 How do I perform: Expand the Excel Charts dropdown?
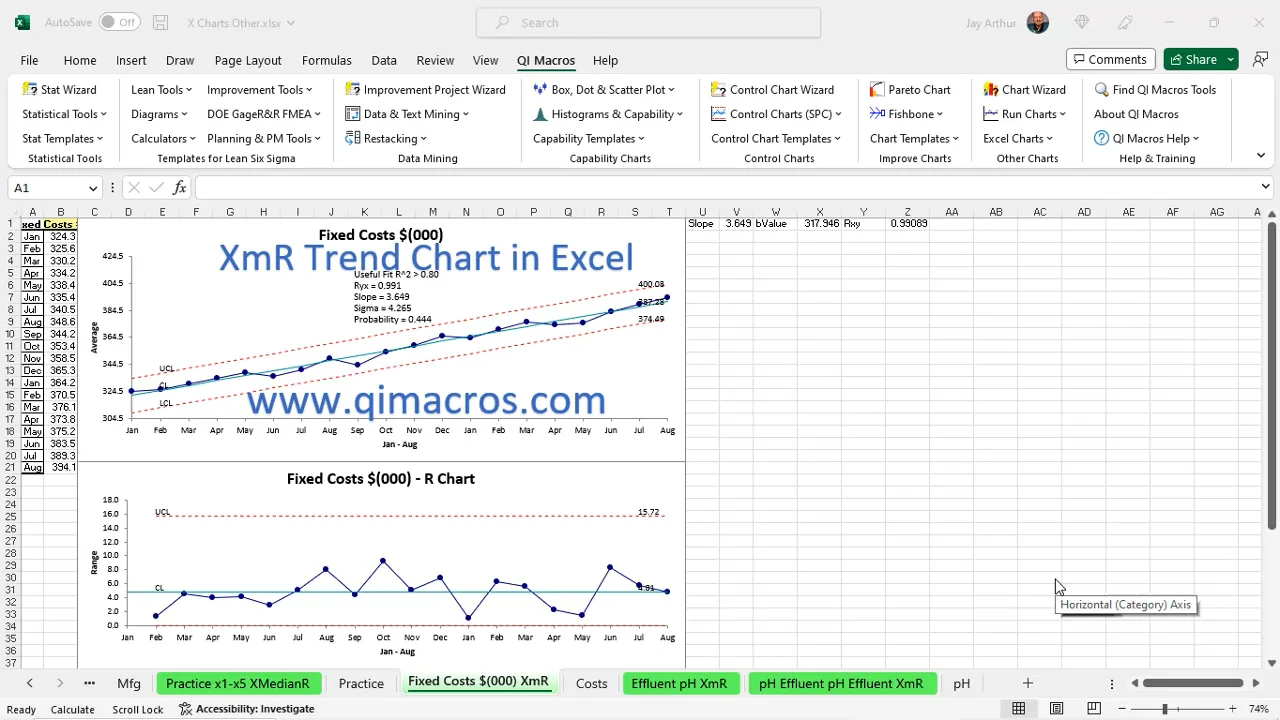tap(1018, 139)
